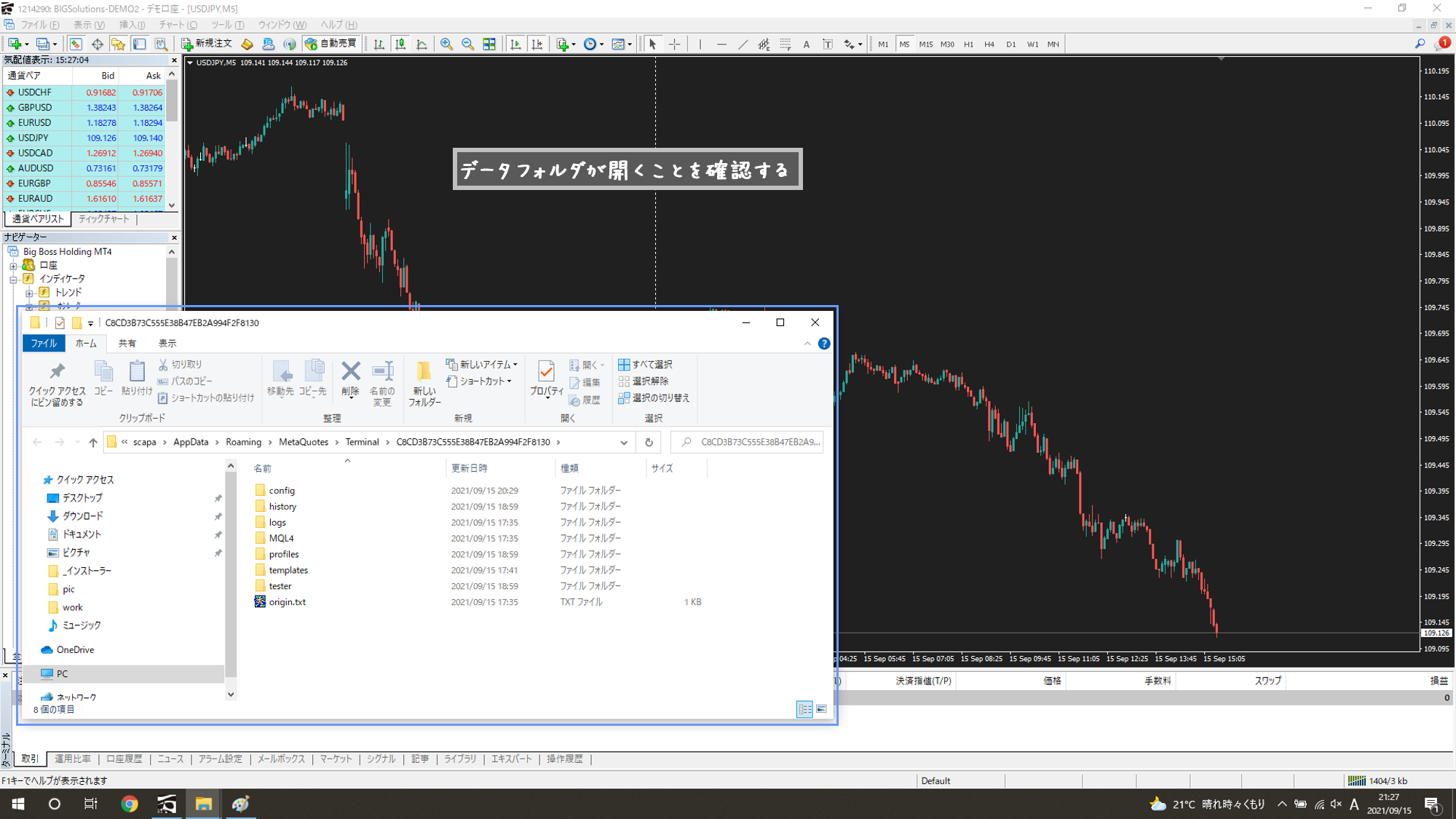Click Explorer search input field
This screenshot has height=819, width=1456.
point(757,442)
